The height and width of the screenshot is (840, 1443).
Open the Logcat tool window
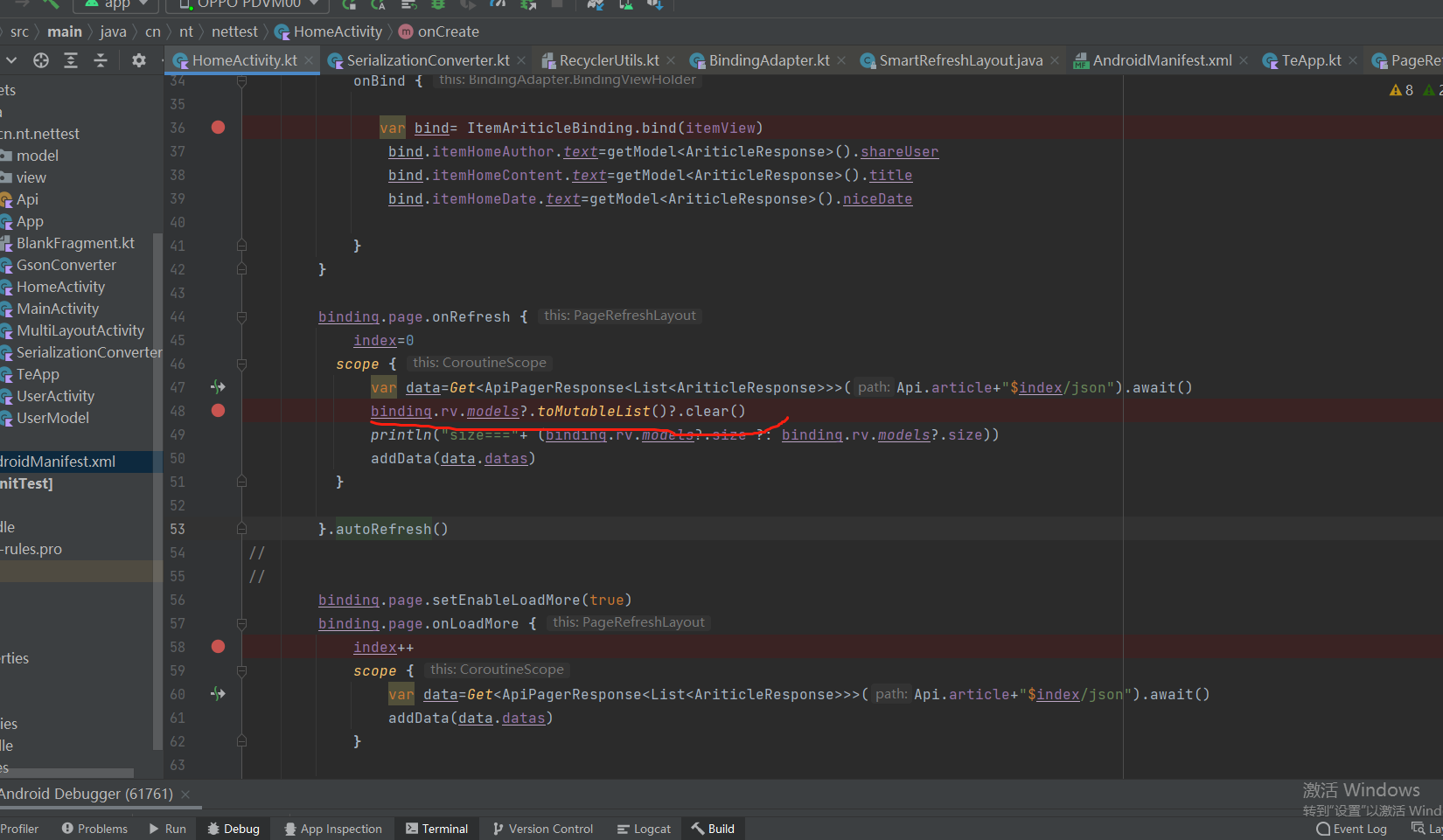tap(644, 829)
